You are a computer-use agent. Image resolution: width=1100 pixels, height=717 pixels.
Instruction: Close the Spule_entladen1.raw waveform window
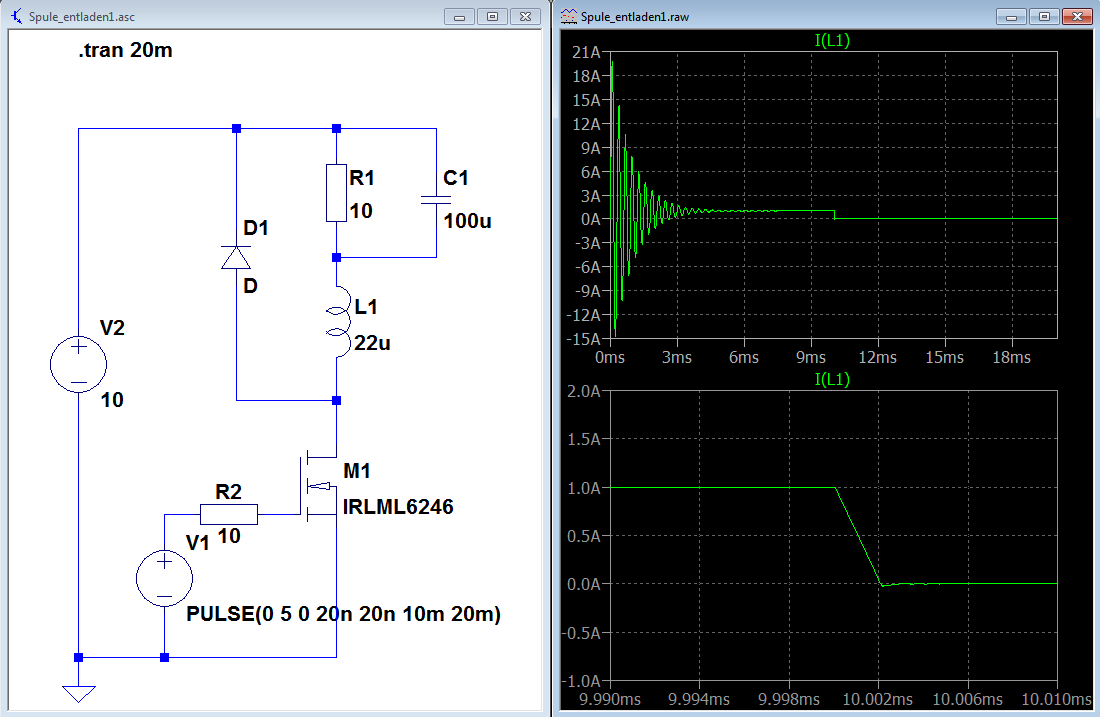tap(1078, 17)
